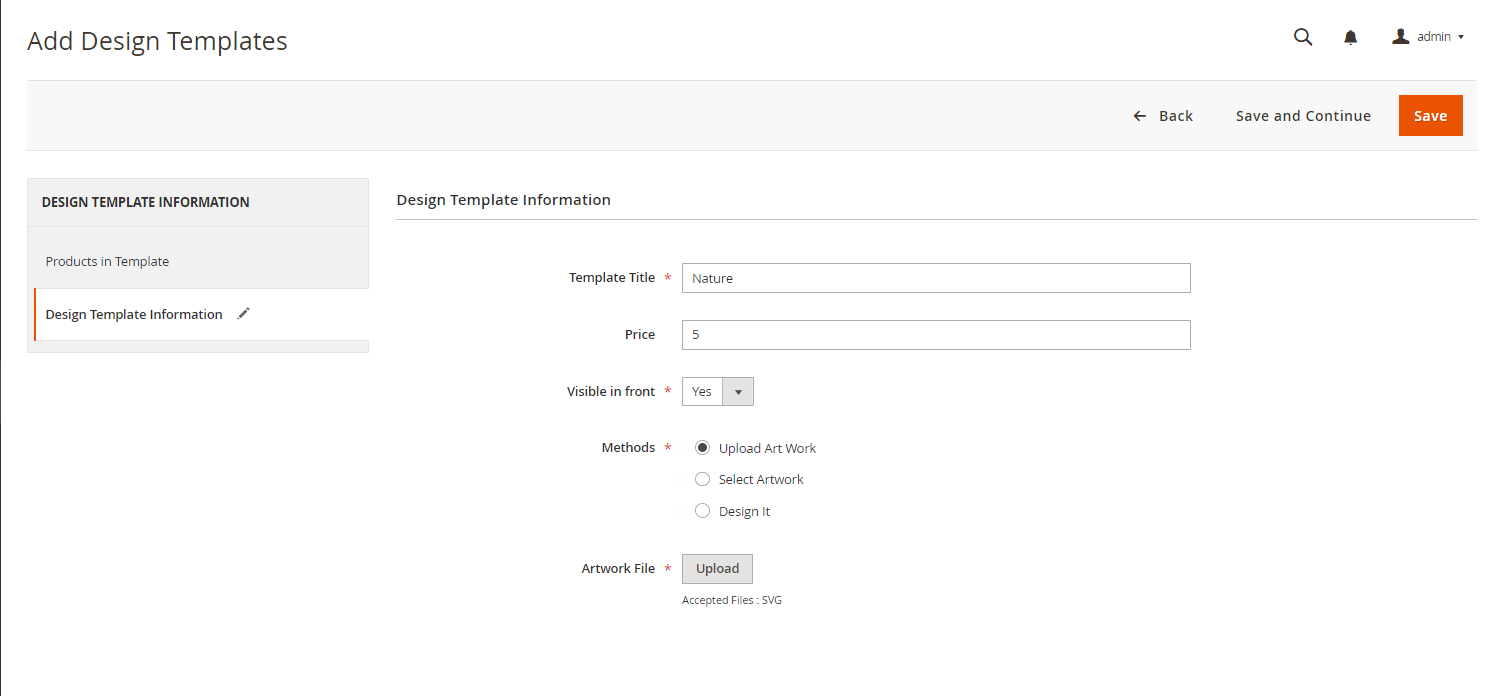Click pencil icon beside Design Template Information
The width and height of the screenshot is (1492, 696).
tap(243, 314)
